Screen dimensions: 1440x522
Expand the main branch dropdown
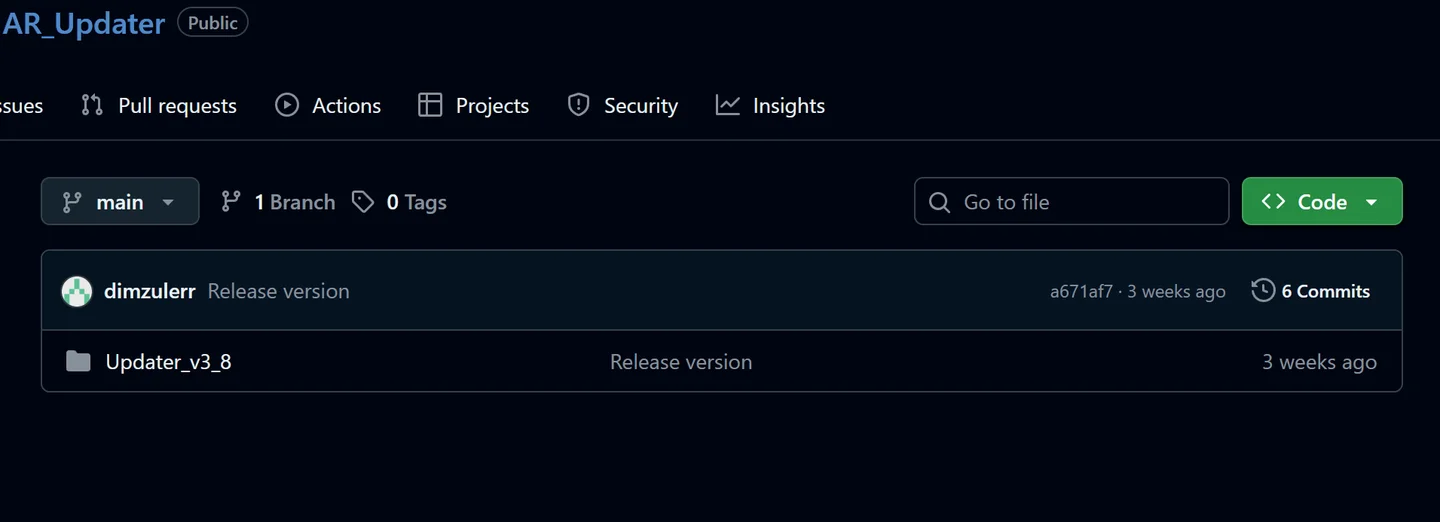coord(120,201)
